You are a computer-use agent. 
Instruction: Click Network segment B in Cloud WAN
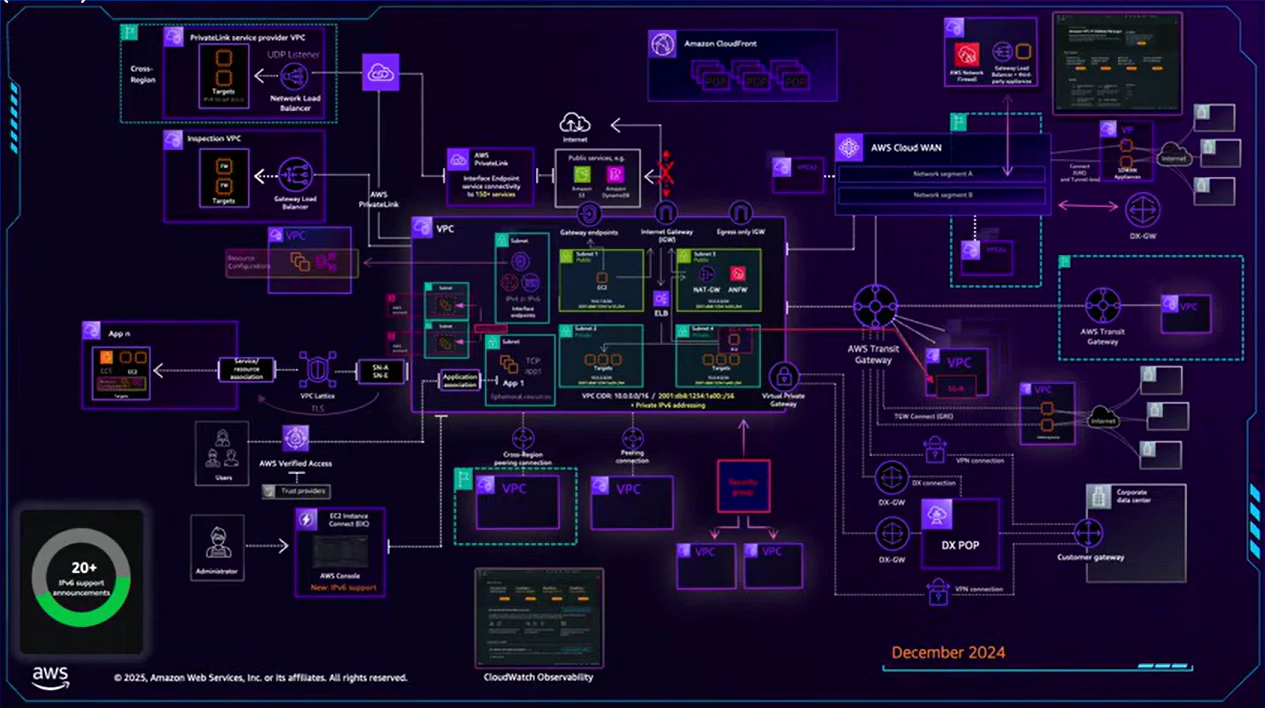pyautogui.click(x=941, y=196)
